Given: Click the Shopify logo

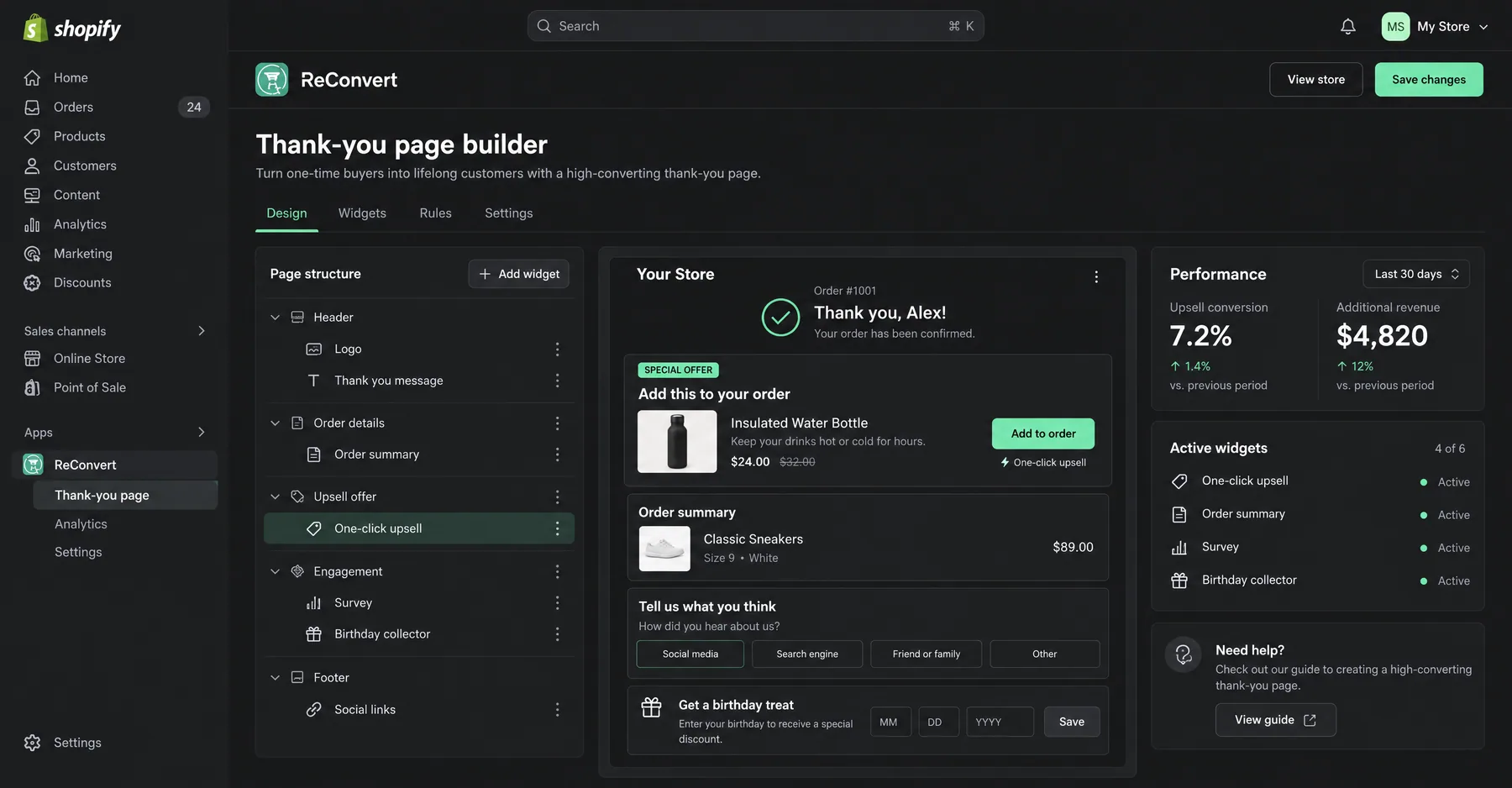Looking at the screenshot, I should (x=72, y=29).
